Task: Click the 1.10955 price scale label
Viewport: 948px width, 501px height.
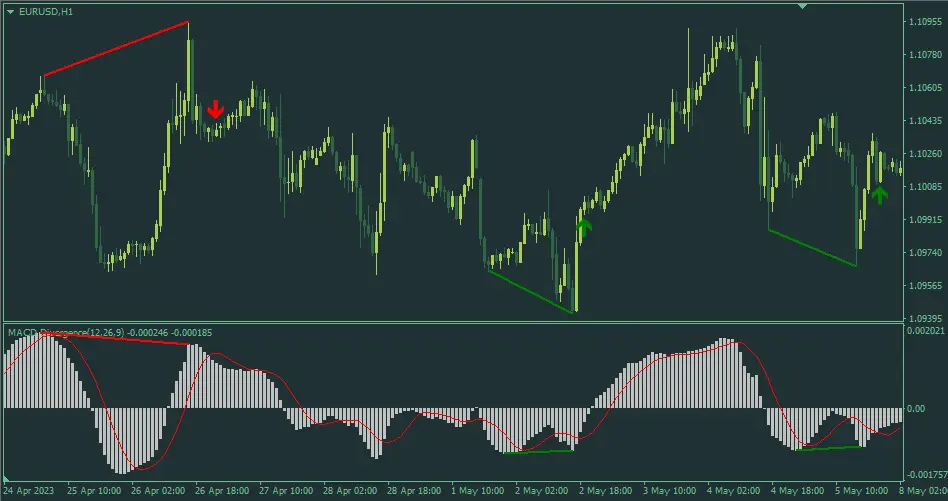Action: 925,21
